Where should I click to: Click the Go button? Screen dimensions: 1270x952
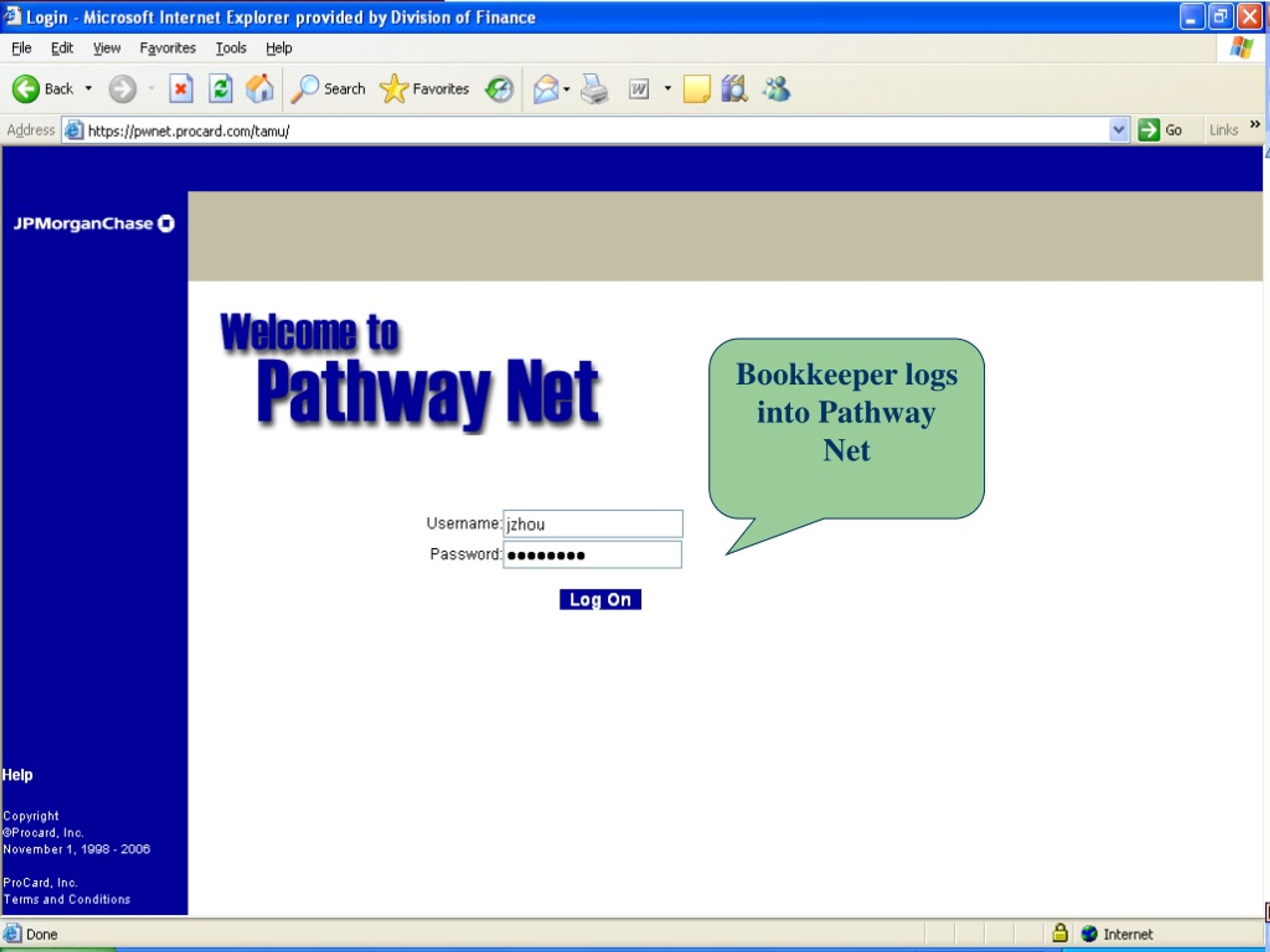(1160, 130)
